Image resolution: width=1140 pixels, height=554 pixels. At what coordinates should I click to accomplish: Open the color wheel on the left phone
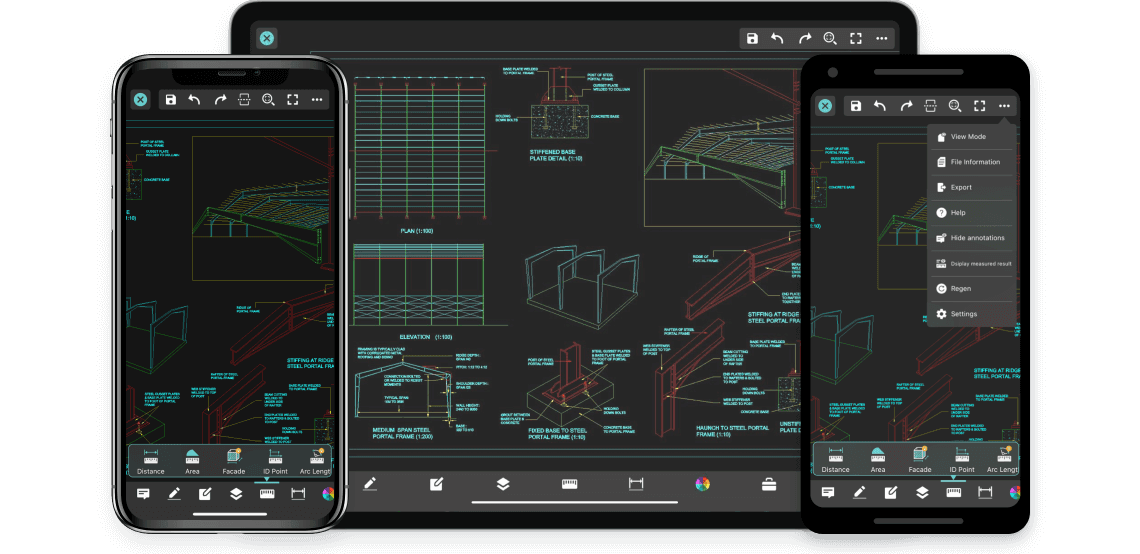point(328,494)
